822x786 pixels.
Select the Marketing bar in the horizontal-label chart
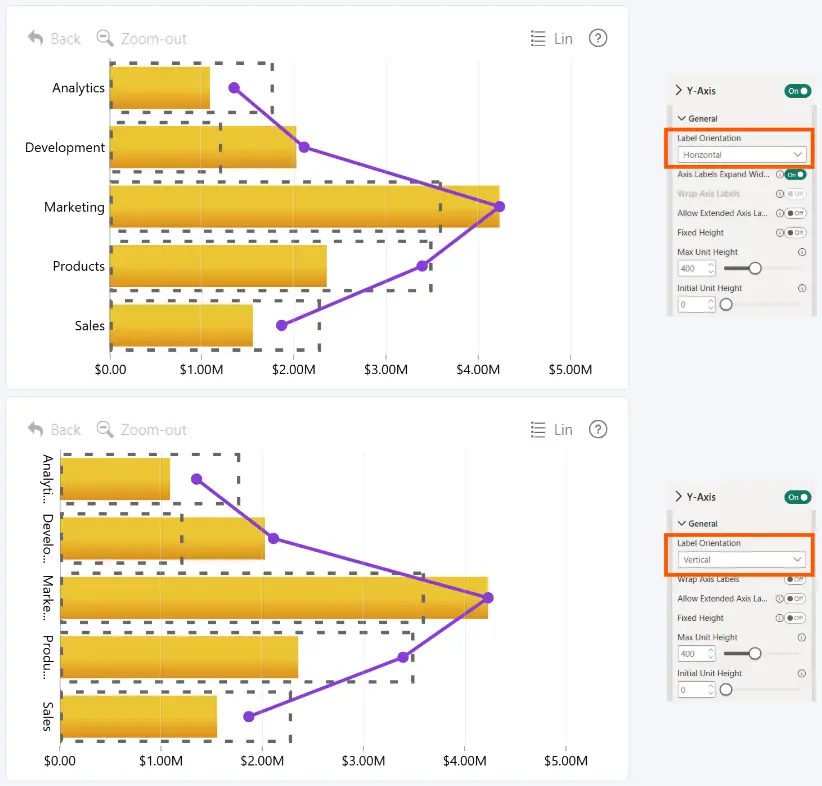pyautogui.click(x=305, y=207)
